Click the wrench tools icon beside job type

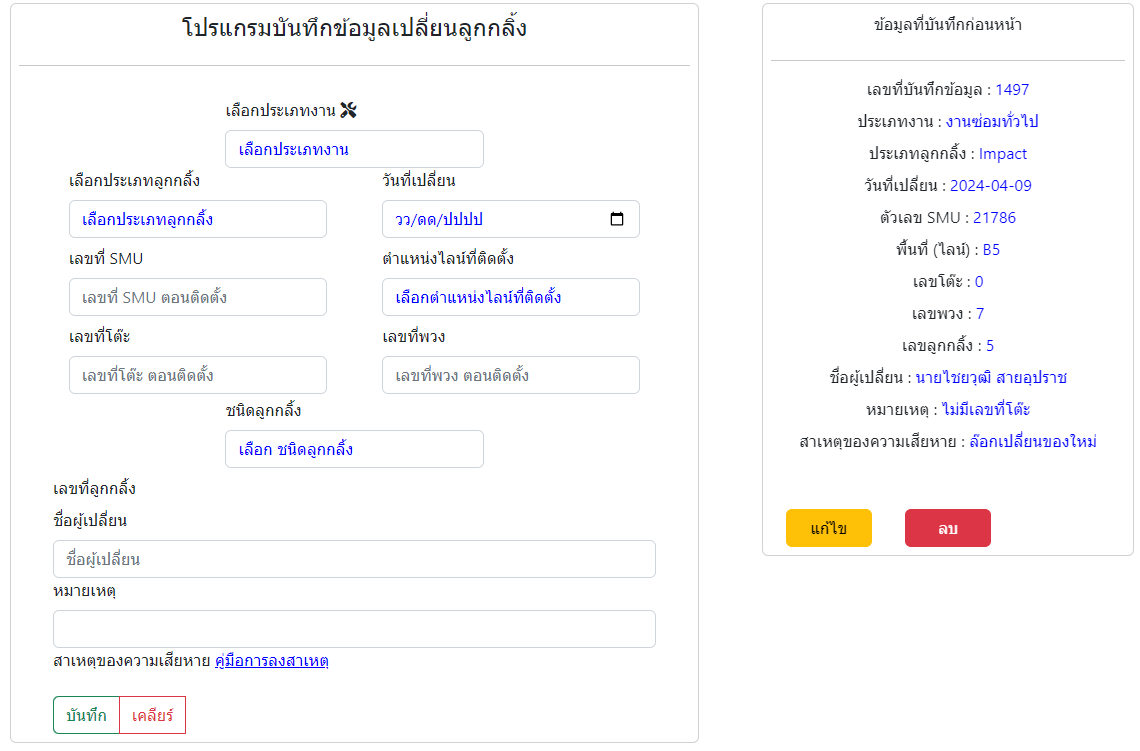coord(348,110)
